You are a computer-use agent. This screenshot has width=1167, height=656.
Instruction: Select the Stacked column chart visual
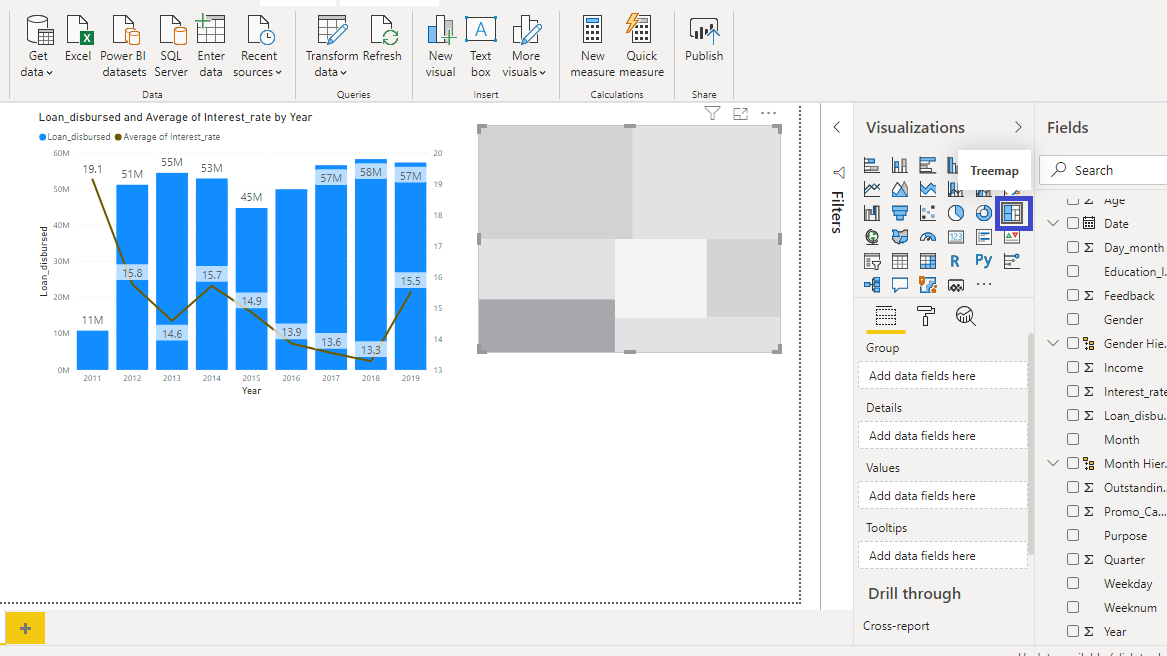900,165
